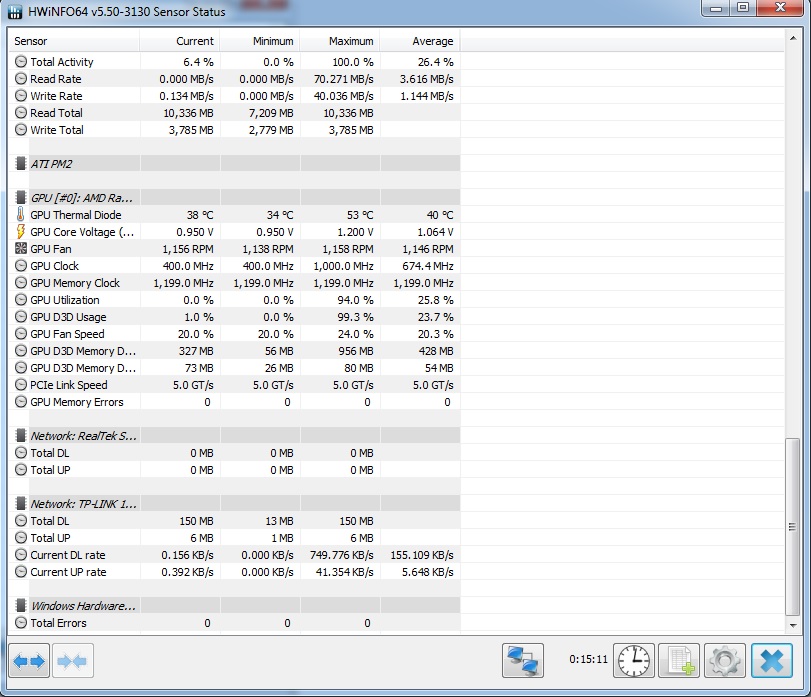The width and height of the screenshot is (811, 697).
Task: Select the Write Rate row label
Action: [x=56, y=96]
